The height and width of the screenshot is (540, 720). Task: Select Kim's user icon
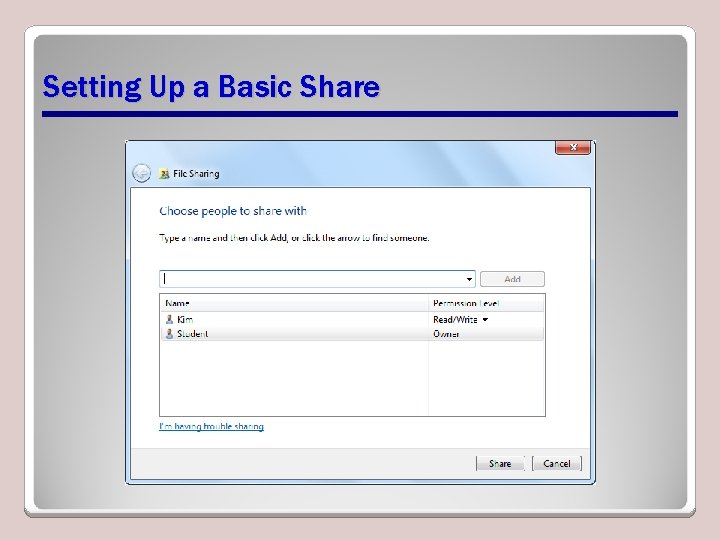169,320
